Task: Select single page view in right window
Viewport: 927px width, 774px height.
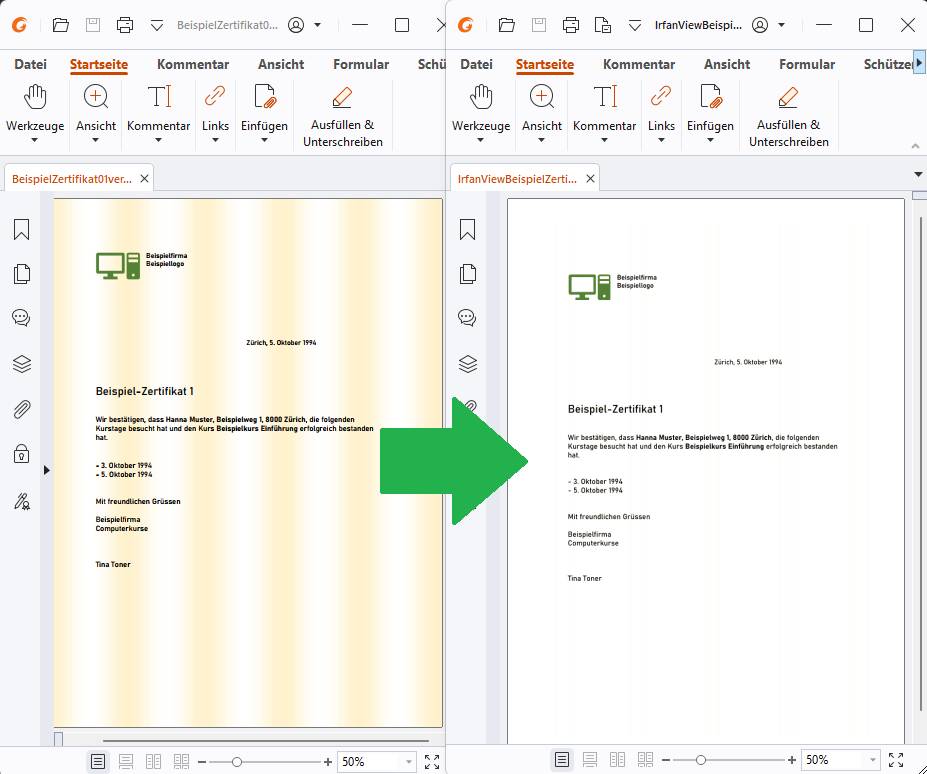Action: coord(562,760)
